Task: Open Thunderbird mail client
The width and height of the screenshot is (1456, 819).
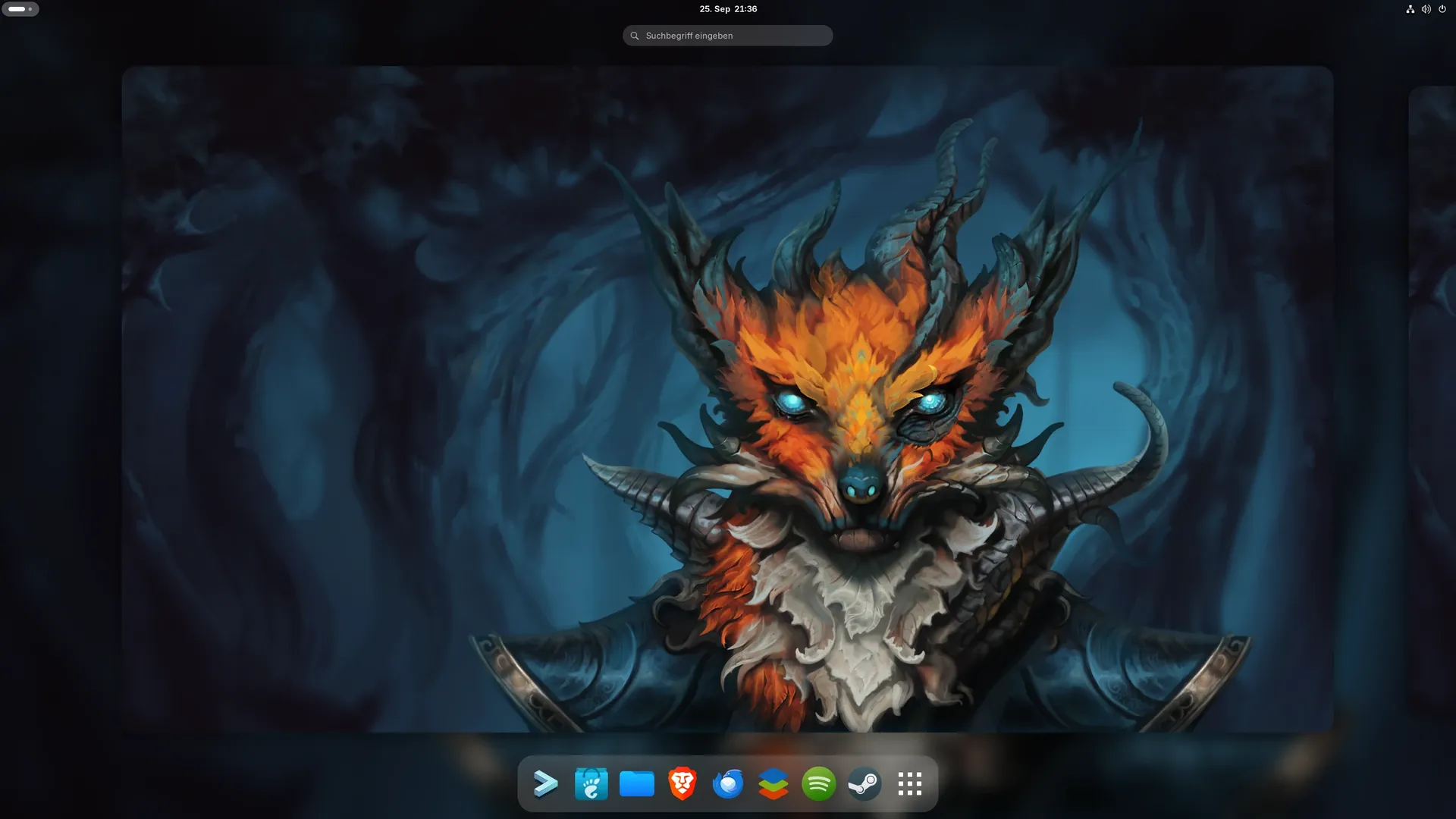Action: point(727,783)
